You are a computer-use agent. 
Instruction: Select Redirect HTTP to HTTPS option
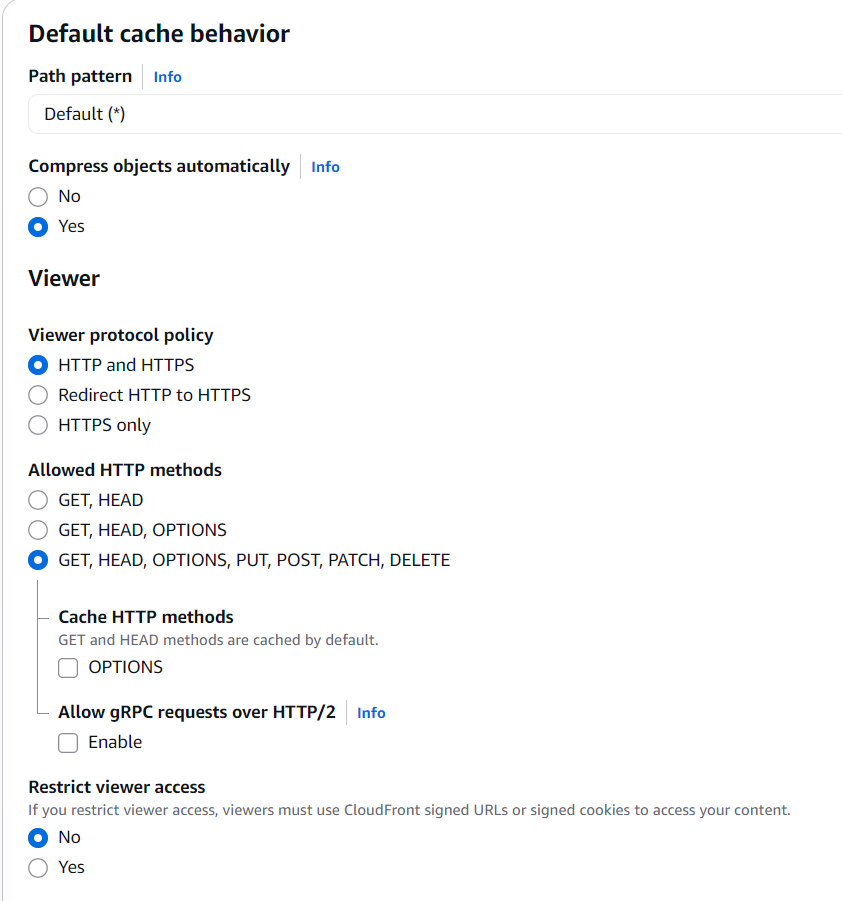(x=38, y=395)
